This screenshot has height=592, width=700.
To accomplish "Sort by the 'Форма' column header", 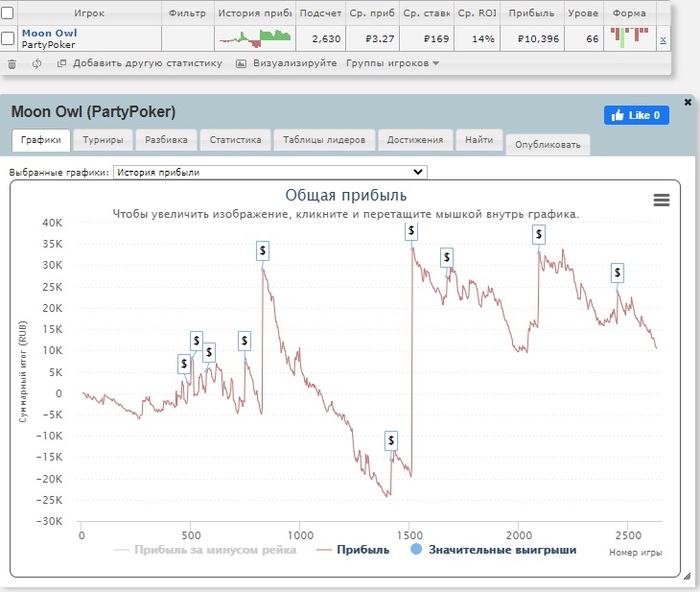I will pos(629,13).
